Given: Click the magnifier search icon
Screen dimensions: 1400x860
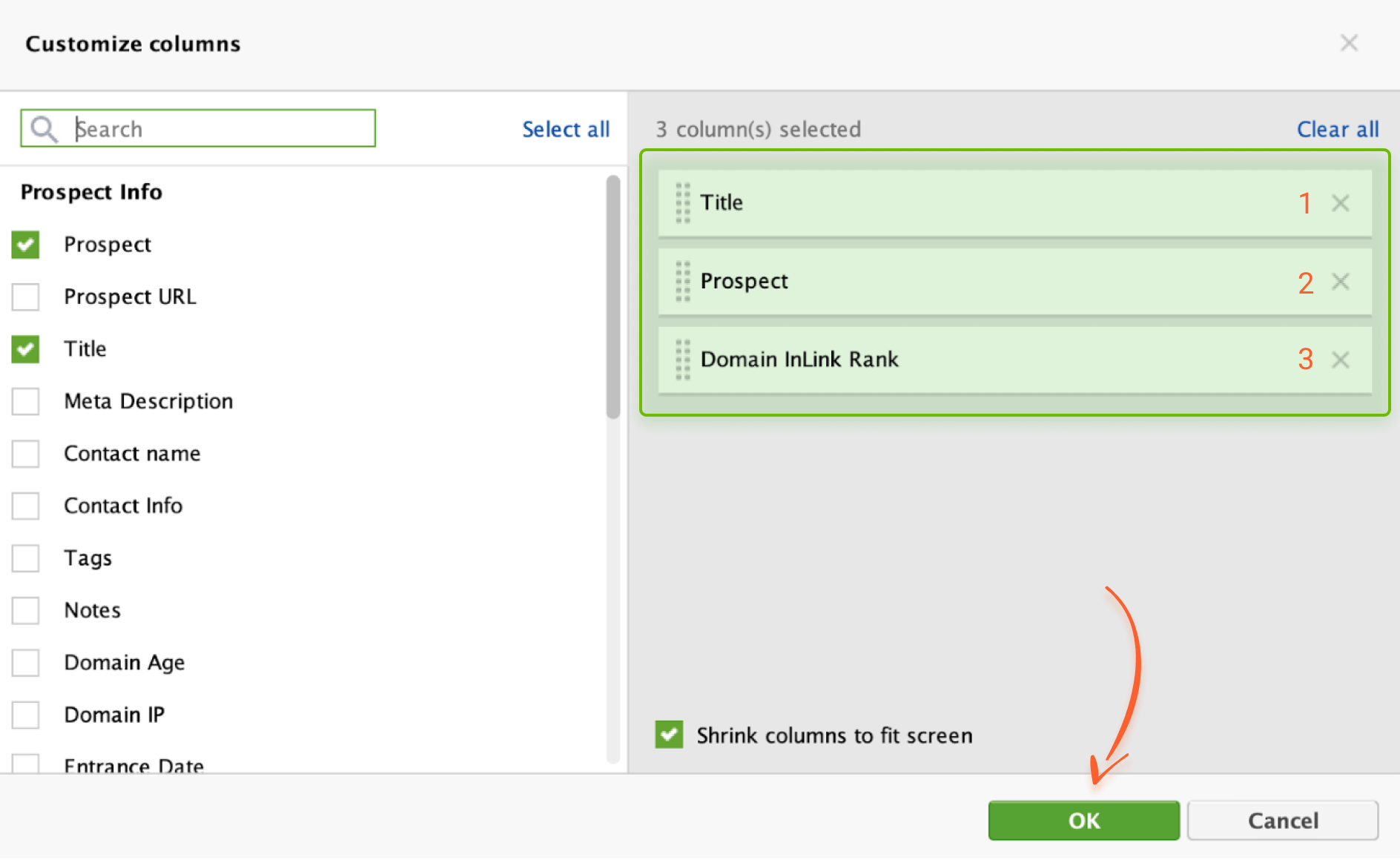Looking at the screenshot, I should 44,129.
